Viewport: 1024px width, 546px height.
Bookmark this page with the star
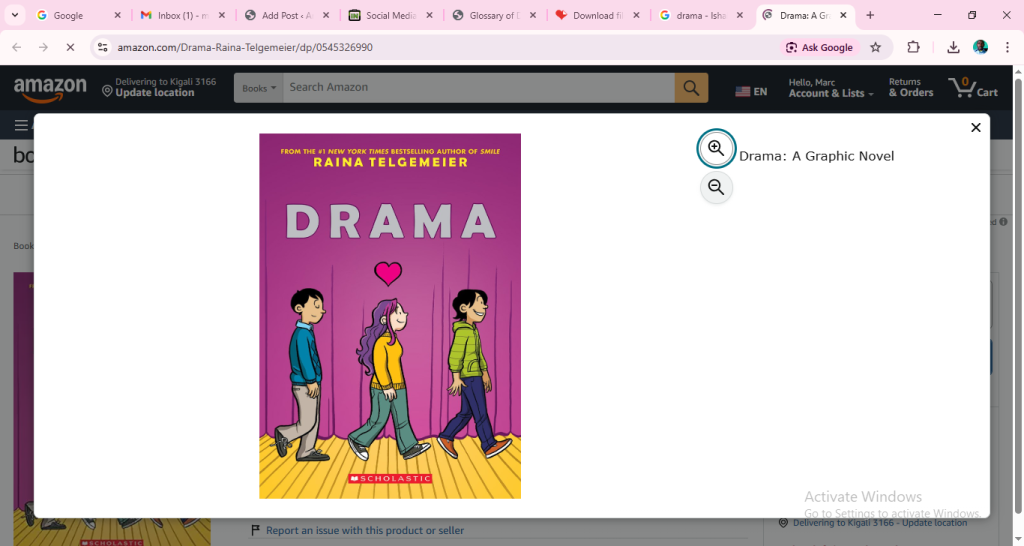(876, 47)
